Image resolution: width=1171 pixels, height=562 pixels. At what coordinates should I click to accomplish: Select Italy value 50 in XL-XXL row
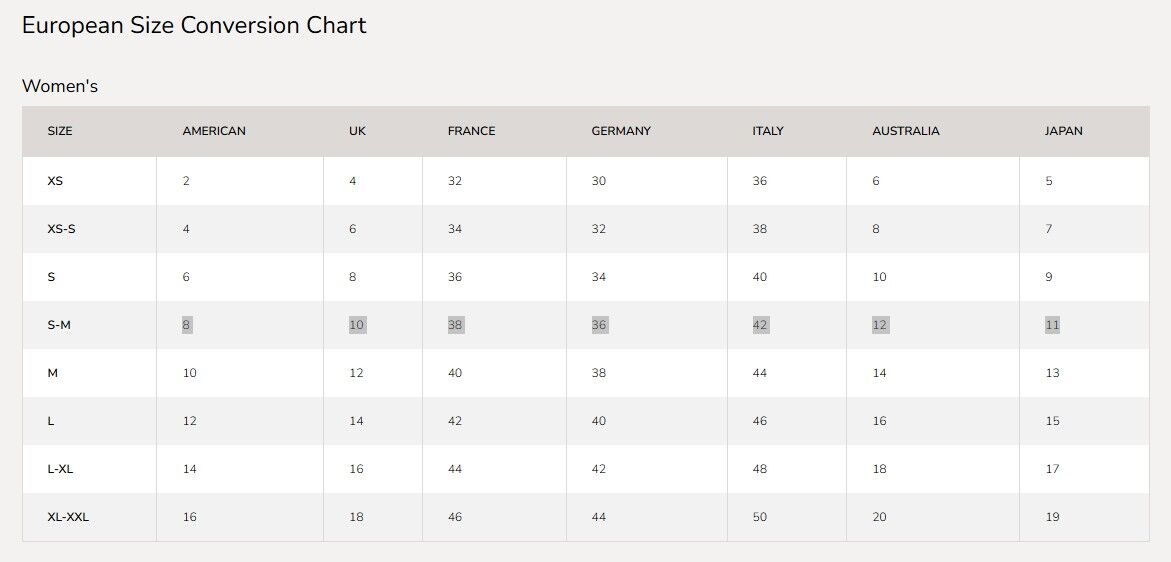click(760, 517)
